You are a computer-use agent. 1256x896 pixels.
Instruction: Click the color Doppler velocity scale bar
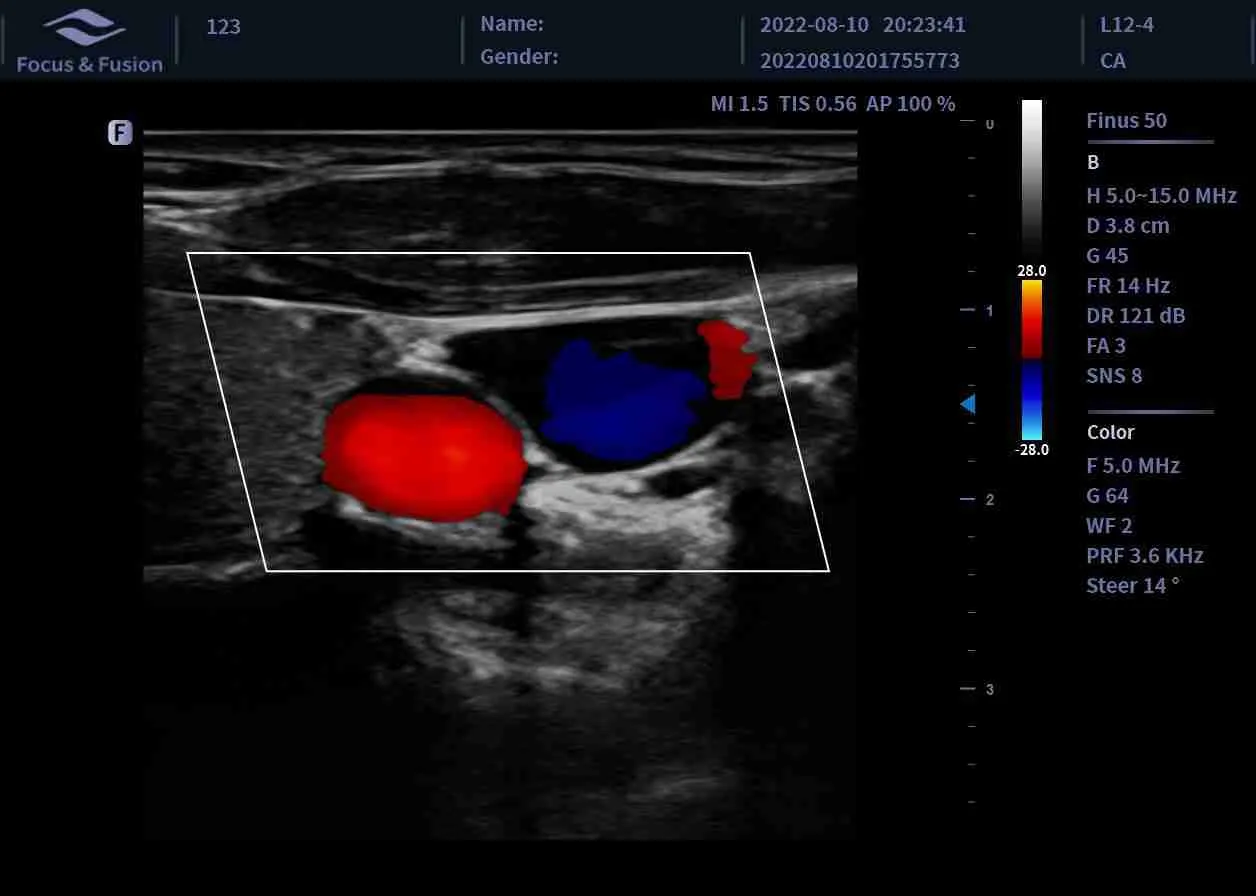(x=1032, y=360)
